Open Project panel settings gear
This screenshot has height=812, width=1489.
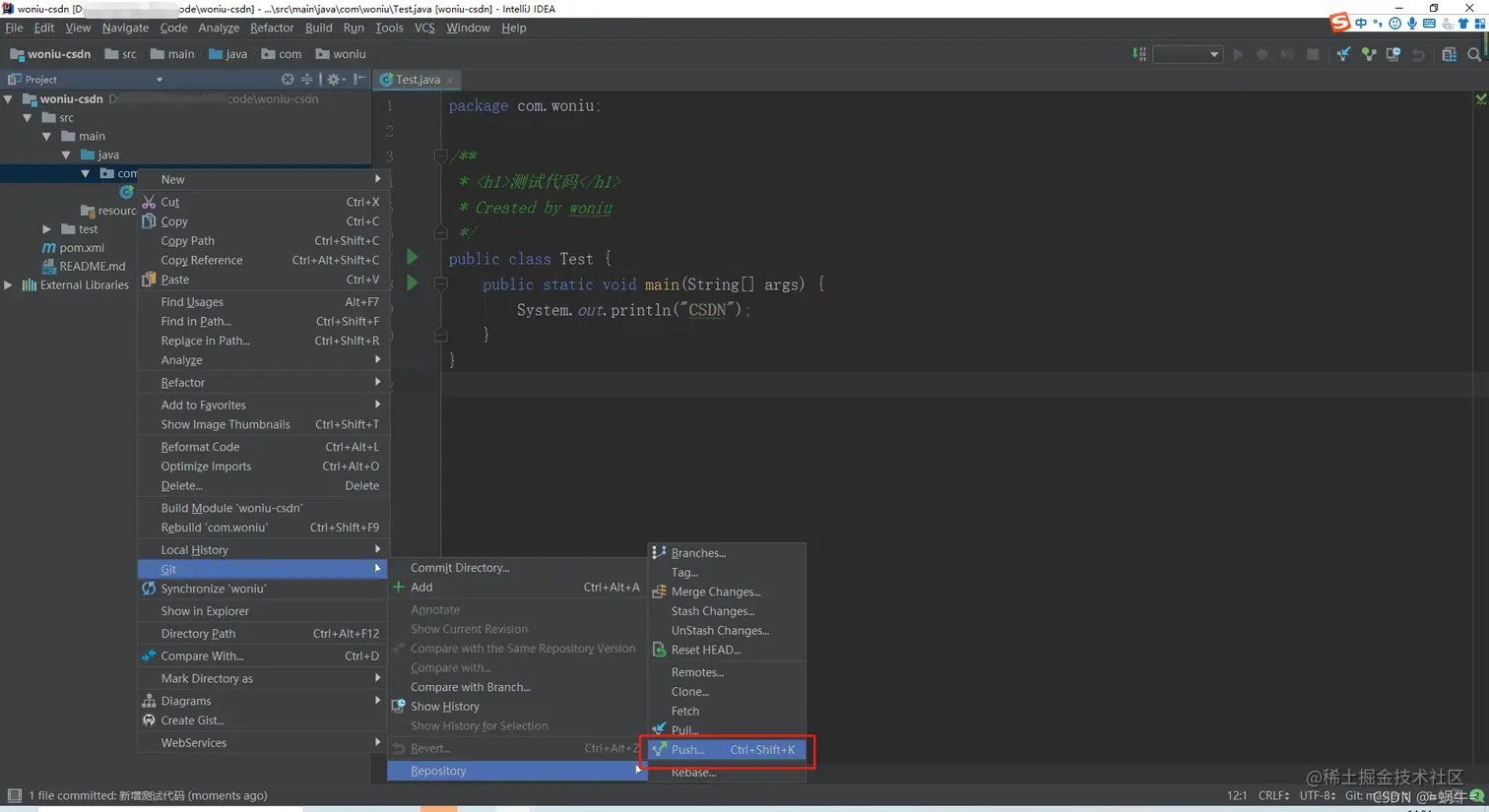pyautogui.click(x=335, y=79)
